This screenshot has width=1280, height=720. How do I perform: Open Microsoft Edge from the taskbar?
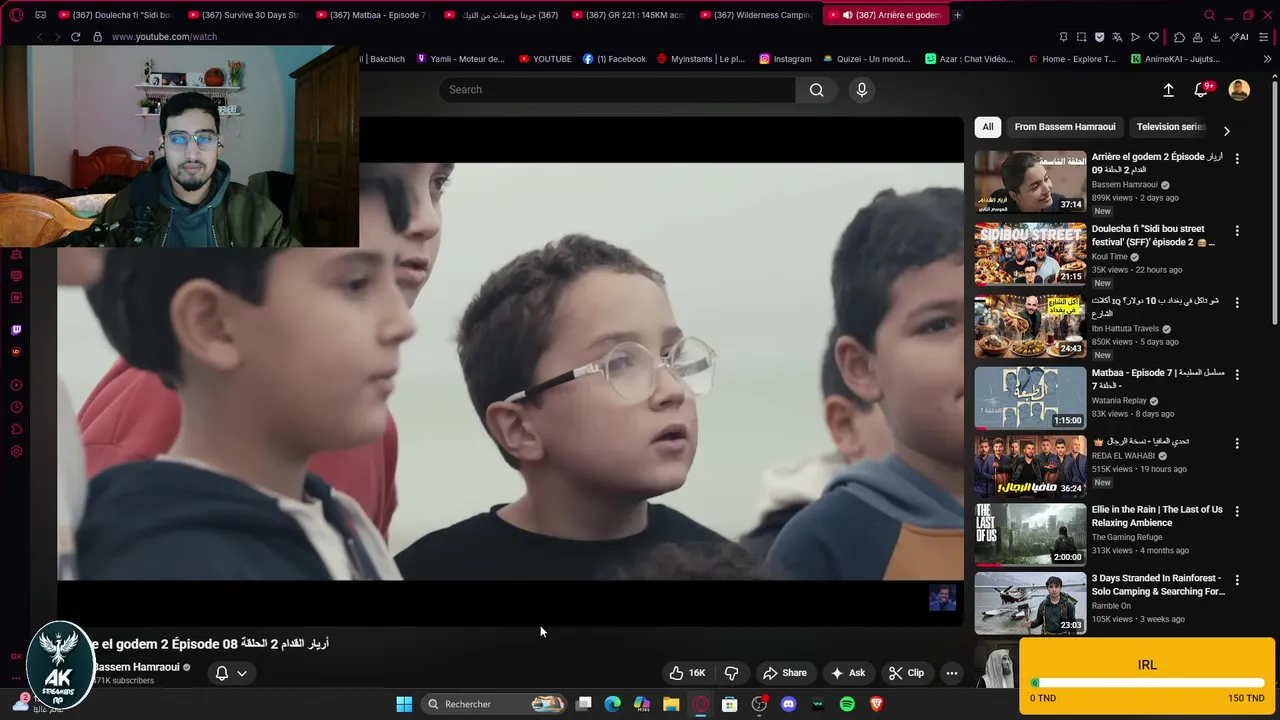[613, 704]
